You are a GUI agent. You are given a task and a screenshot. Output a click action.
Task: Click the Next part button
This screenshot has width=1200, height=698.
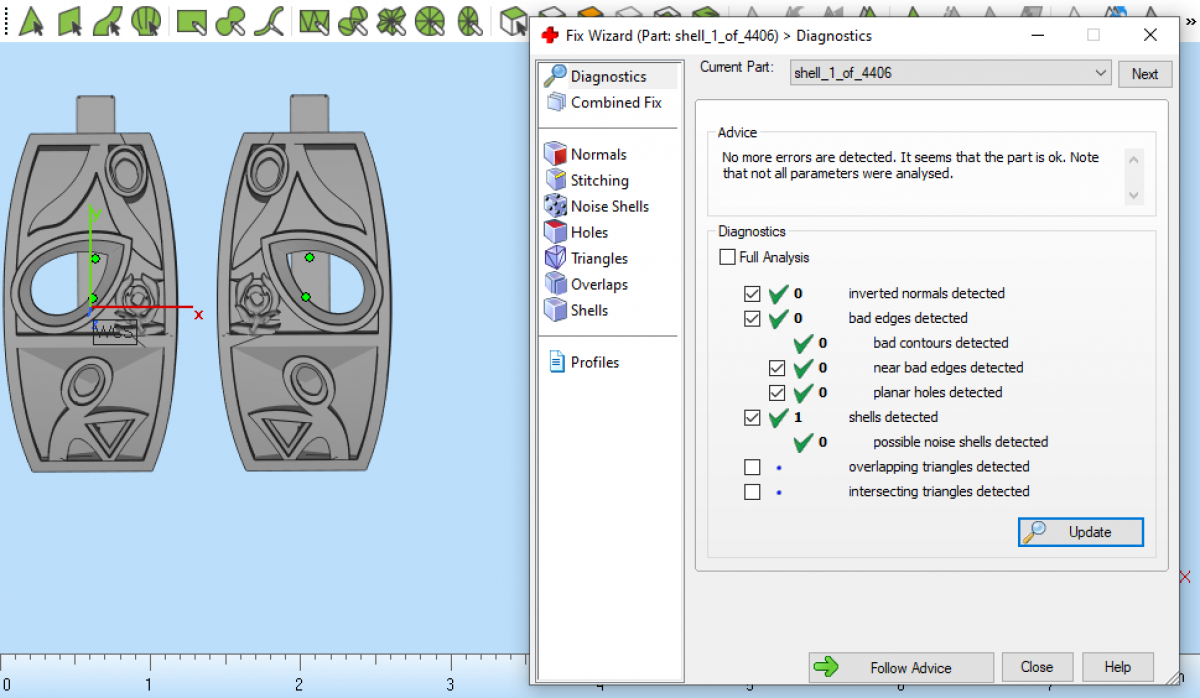pyautogui.click(x=1144, y=74)
